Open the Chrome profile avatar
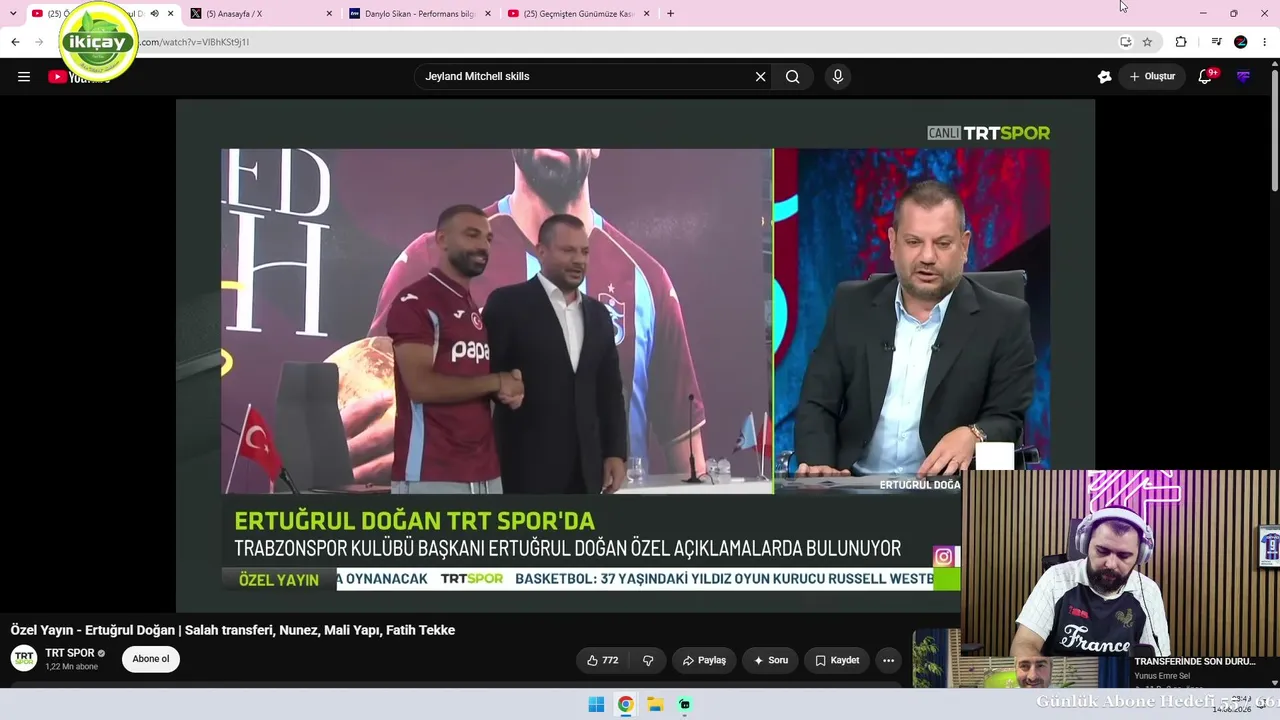The height and width of the screenshot is (720, 1280). (1241, 42)
